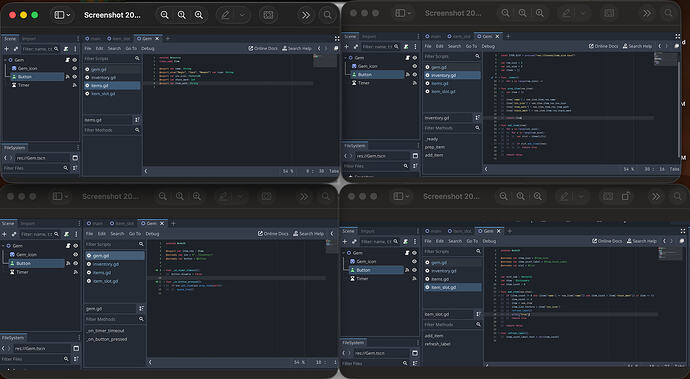This screenshot has width=690, height=379.
Task: Collapse the Gem tree node in the inventory.gd window
Action: coord(345,58)
